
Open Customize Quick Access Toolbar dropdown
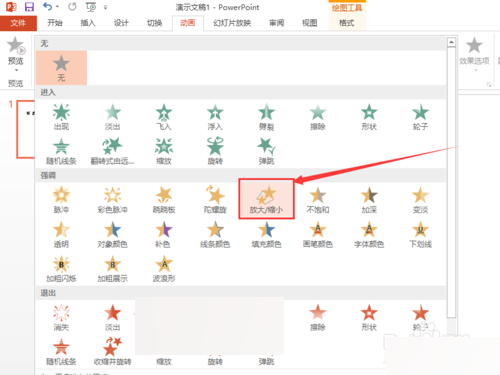click(105, 7)
